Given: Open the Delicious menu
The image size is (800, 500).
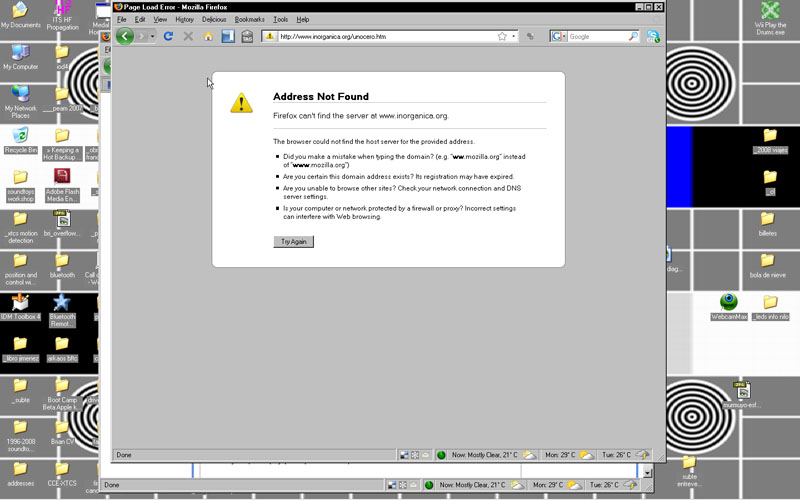Looking at the screenshot, I should [214, 19].
